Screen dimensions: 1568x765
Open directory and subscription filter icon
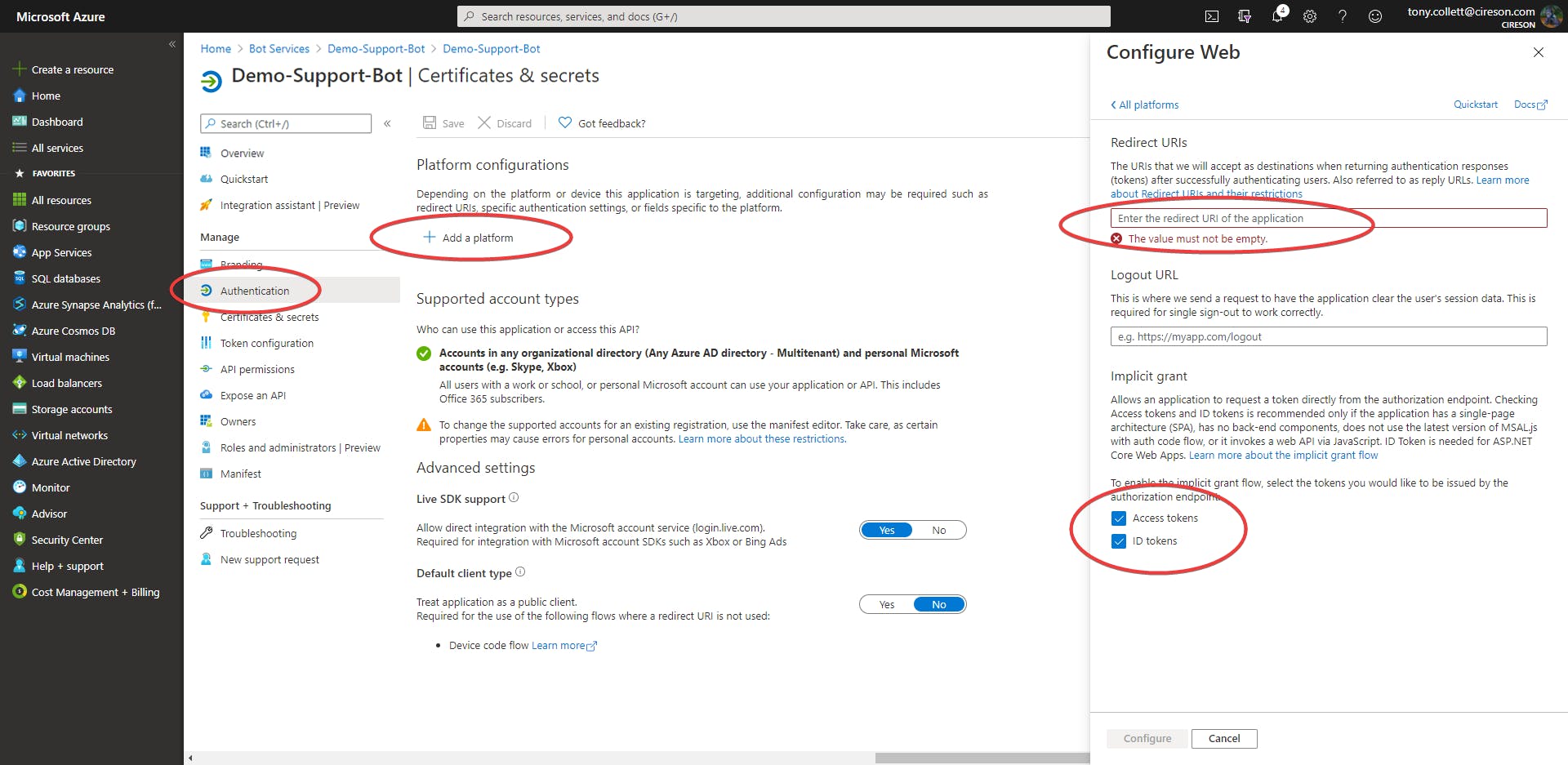(1245, 16)
